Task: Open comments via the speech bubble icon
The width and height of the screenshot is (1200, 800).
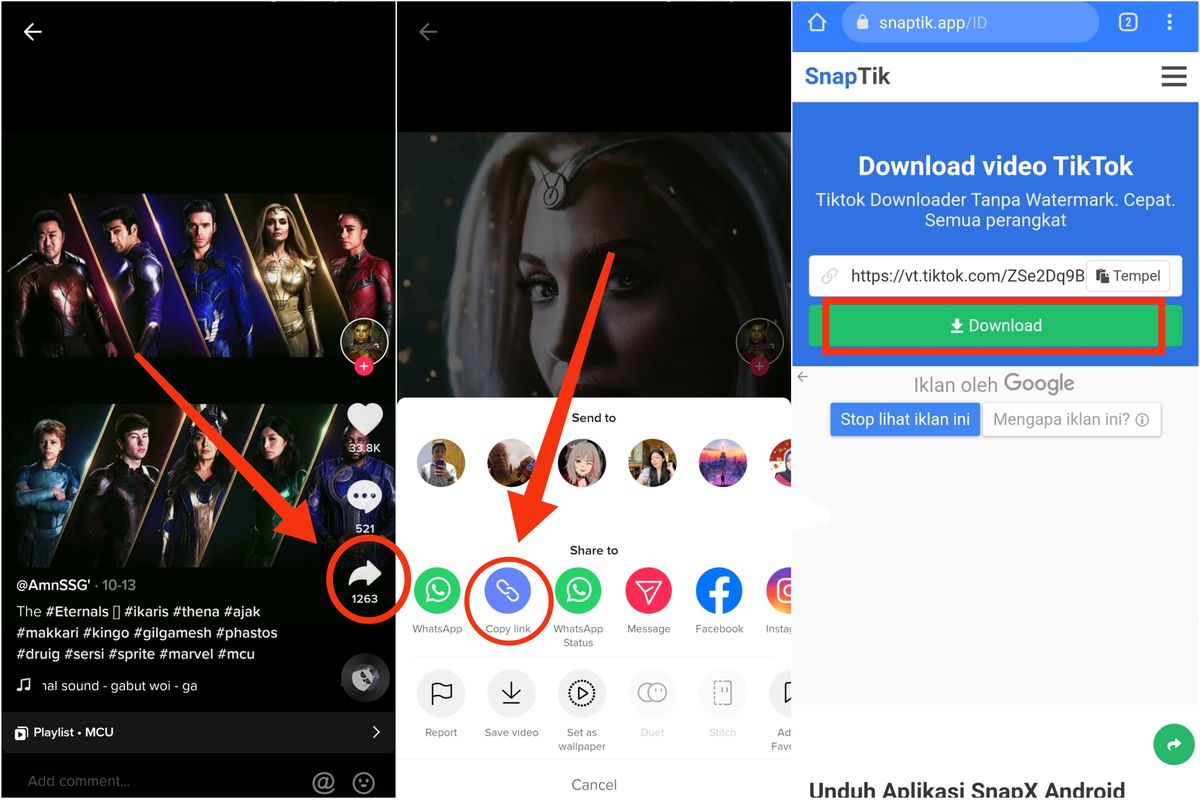Action: [364, 497]
